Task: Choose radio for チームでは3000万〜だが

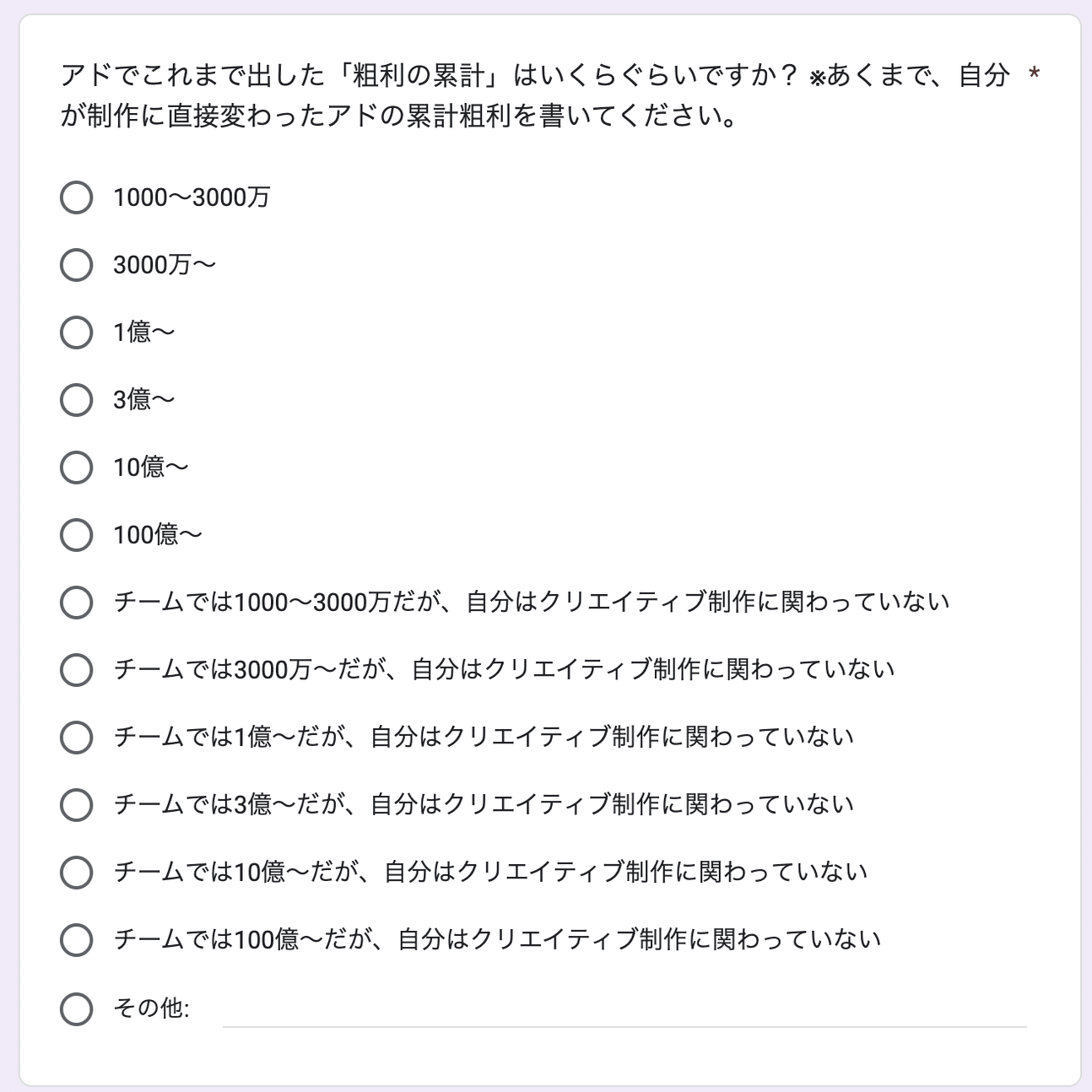Action: [x=76, y=670]
